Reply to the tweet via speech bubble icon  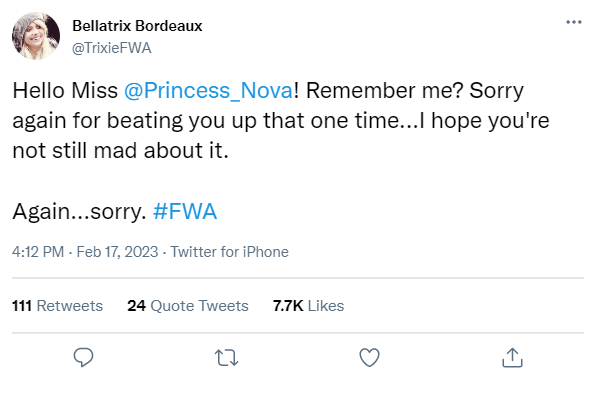pyautogui.click(x=83, y=357)
